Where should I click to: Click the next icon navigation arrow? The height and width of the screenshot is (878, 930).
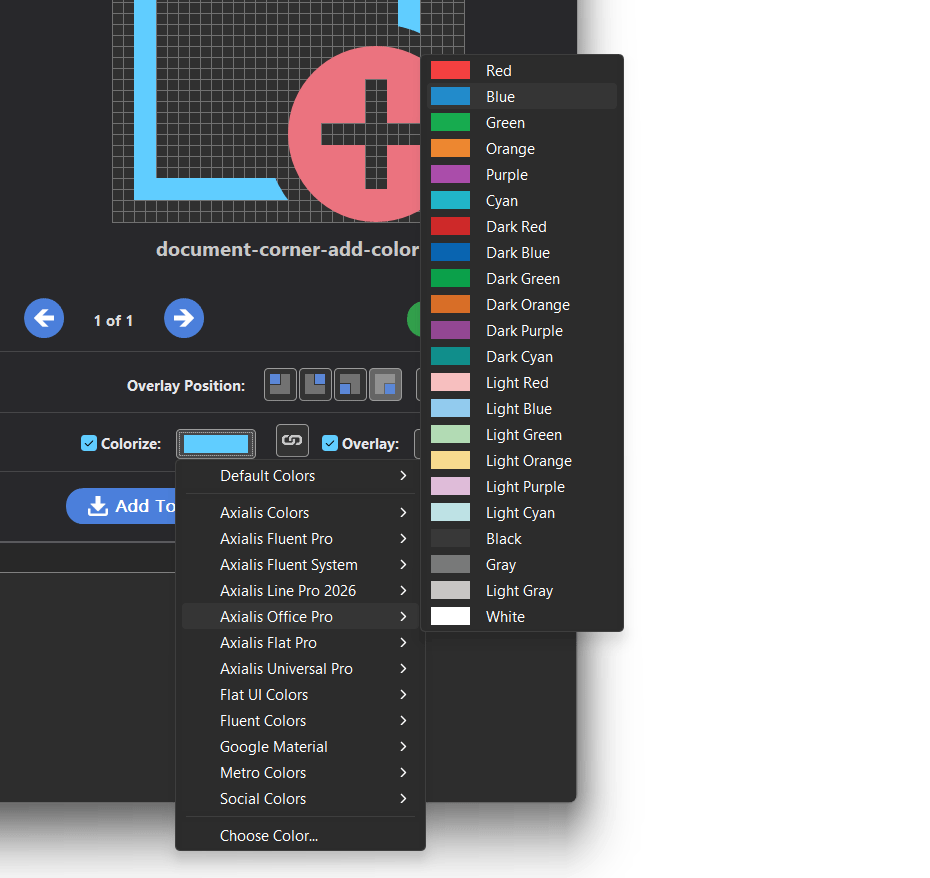pyautogui.click(x=184, y=318)
